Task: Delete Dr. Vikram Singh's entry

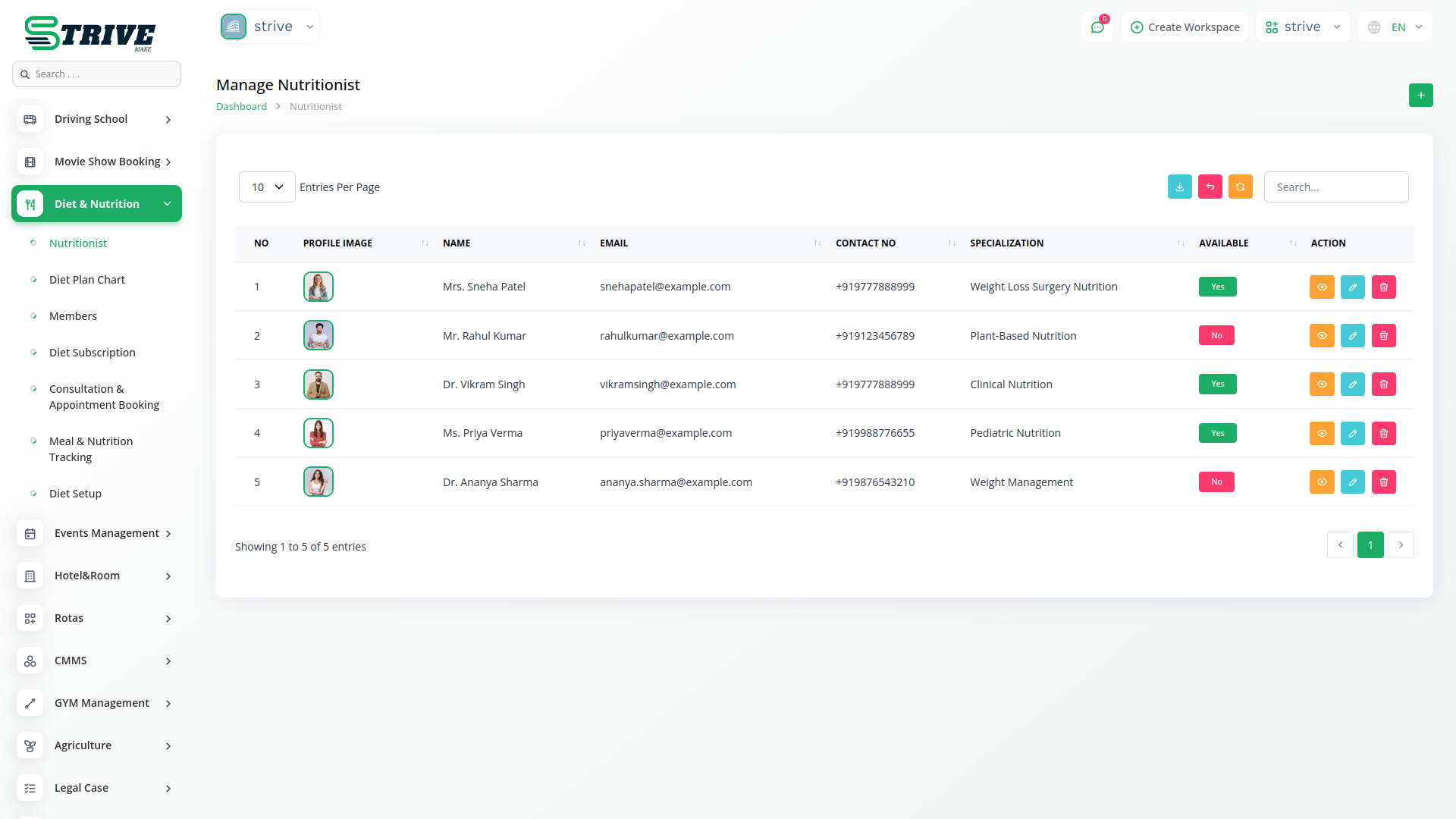Action: pyautogui.click(x=1383, y=384)
